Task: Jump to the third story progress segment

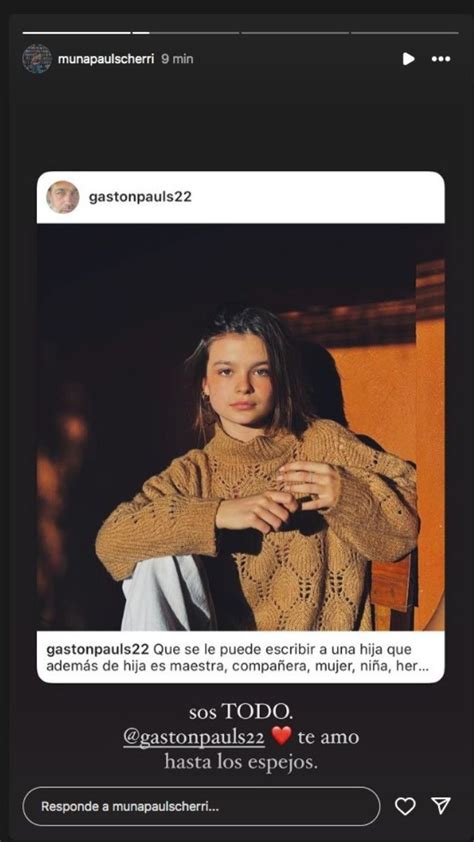Action: [295, 33]
